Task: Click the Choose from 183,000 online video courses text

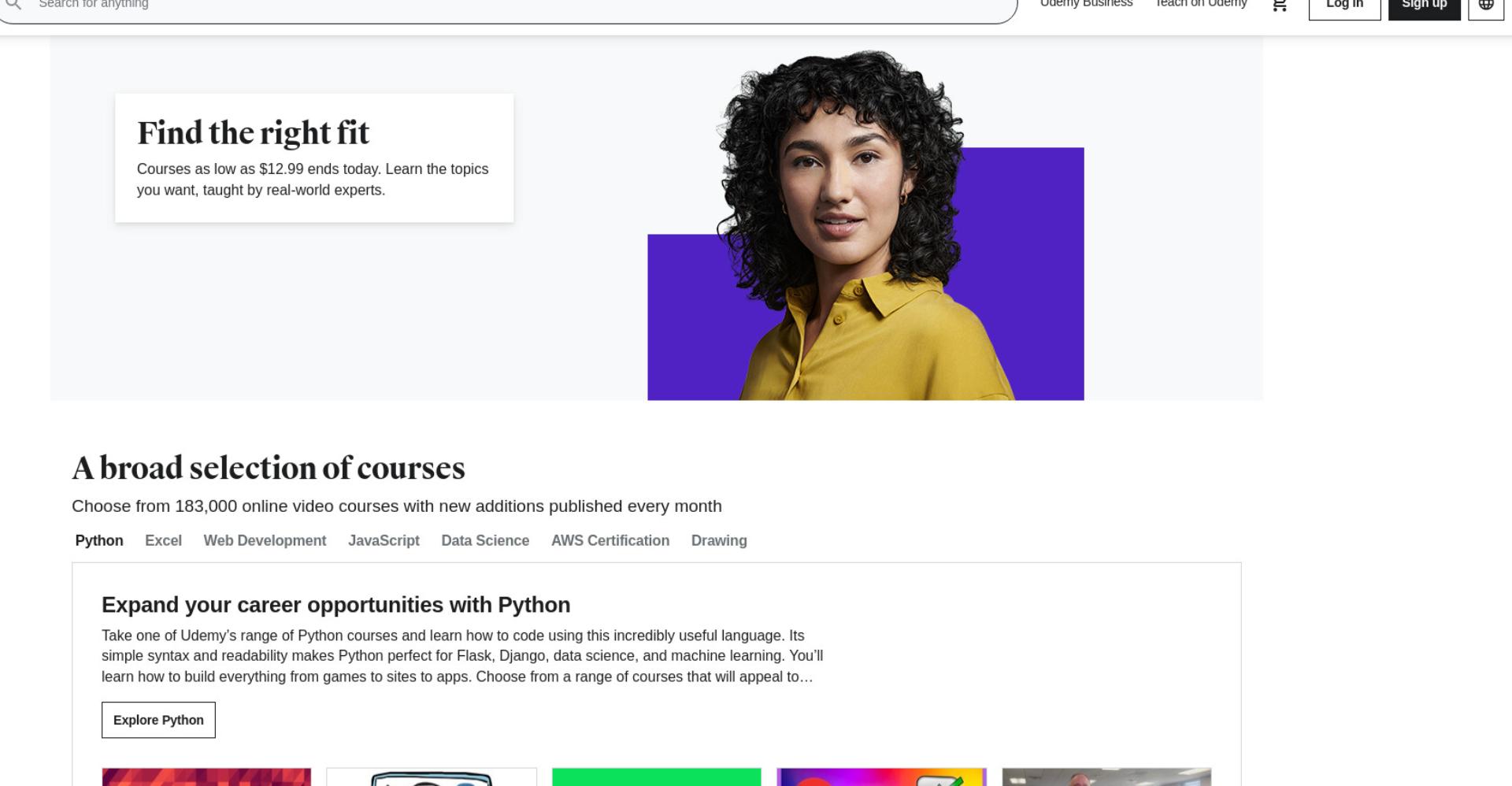Action: pyautogui.click(x=397, y=506)
